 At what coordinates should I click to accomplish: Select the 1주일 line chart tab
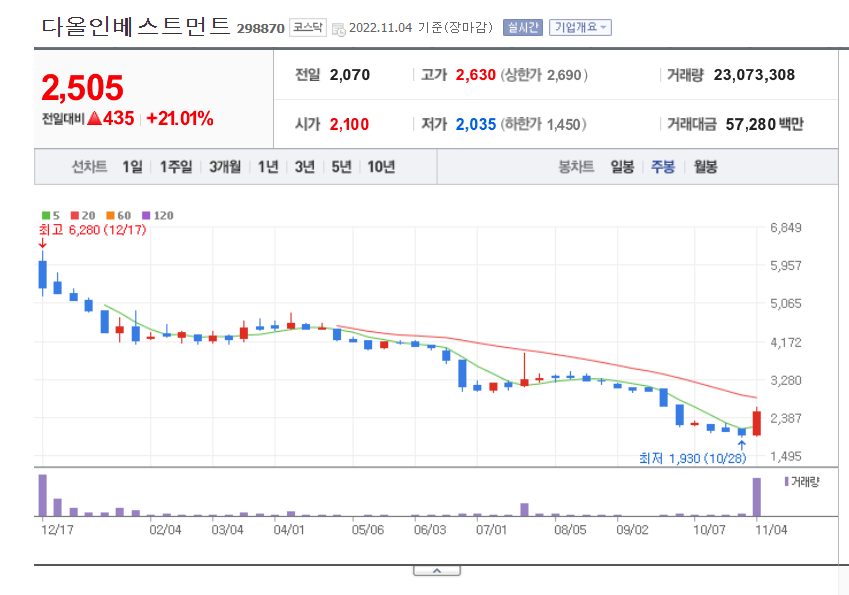point(176,167)
